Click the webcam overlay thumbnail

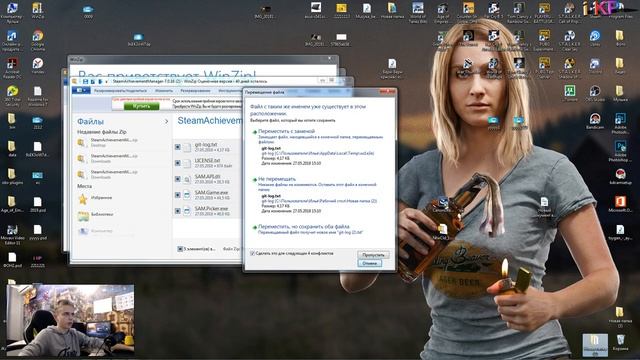(70, 320)
